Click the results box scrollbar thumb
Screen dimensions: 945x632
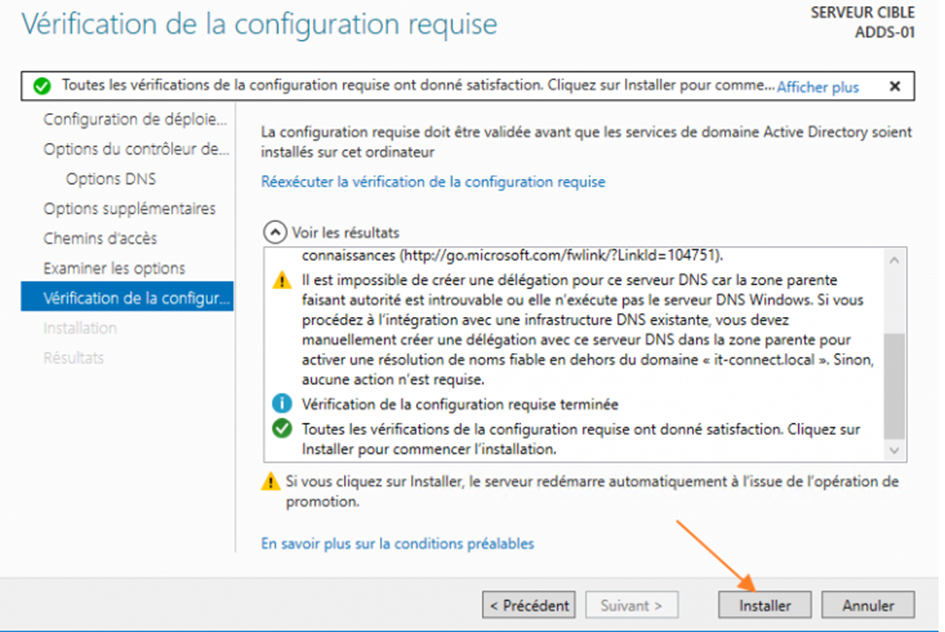pyautogui.click(x=894, y=386)
